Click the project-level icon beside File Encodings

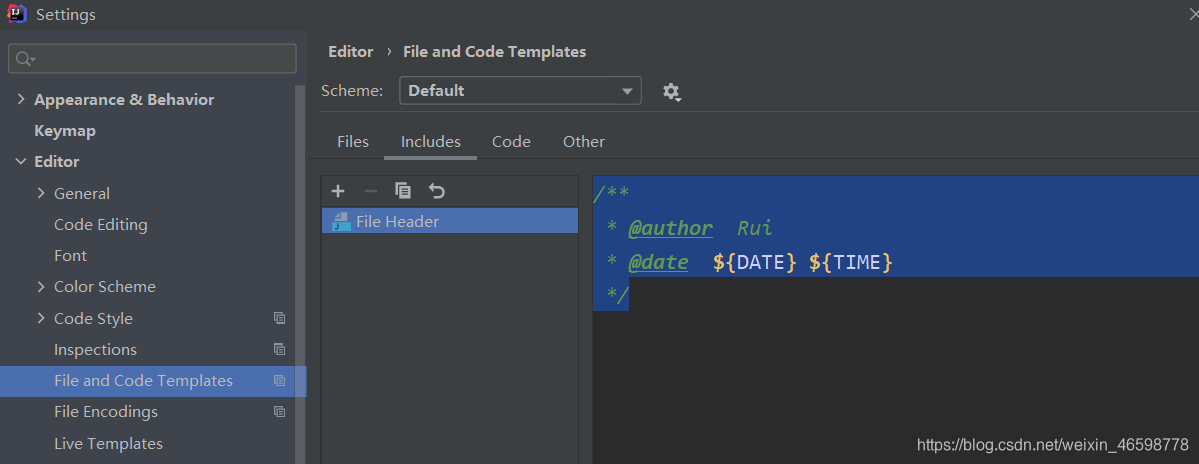click(x=280, y=411)
